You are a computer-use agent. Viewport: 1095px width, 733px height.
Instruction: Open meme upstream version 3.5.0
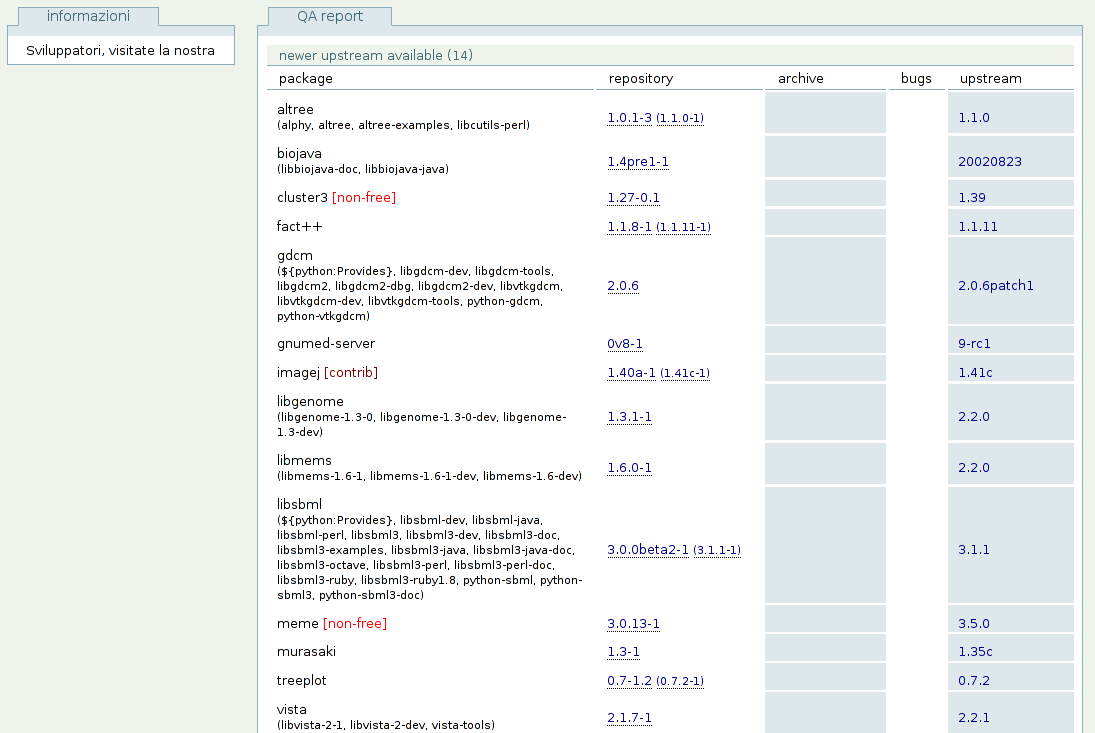(x=973, y=624)
